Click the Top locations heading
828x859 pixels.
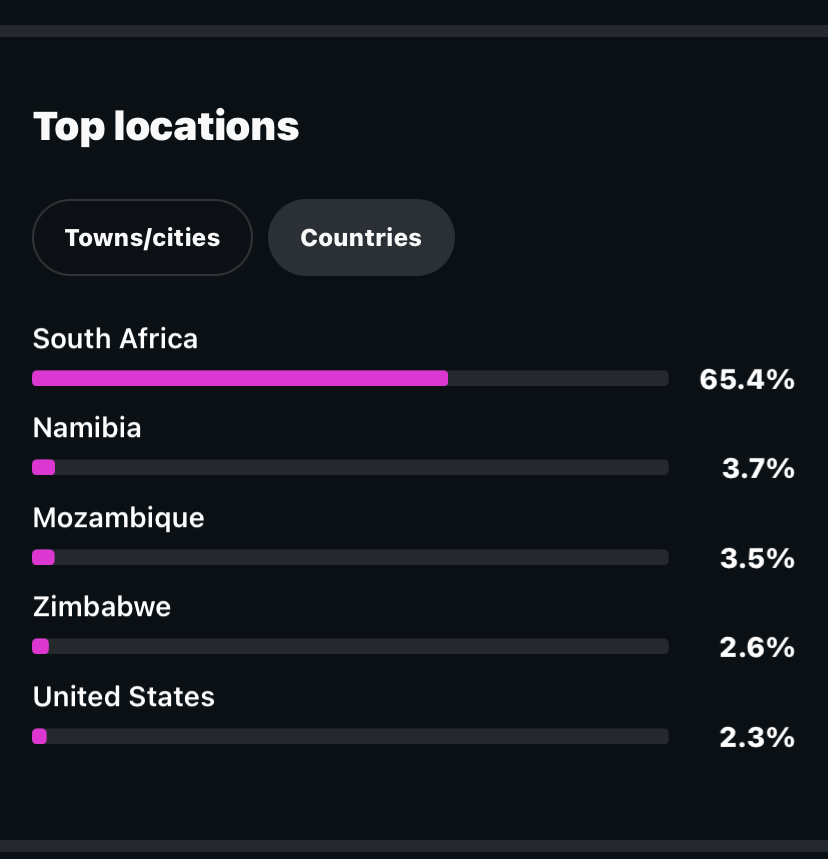(166, 127)
